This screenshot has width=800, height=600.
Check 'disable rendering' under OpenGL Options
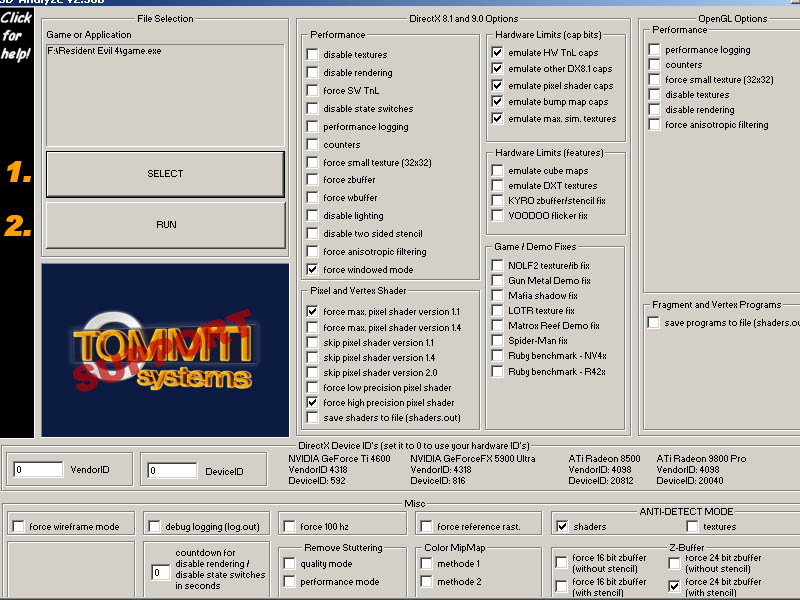pyautogui.click(x=654, y=110)
